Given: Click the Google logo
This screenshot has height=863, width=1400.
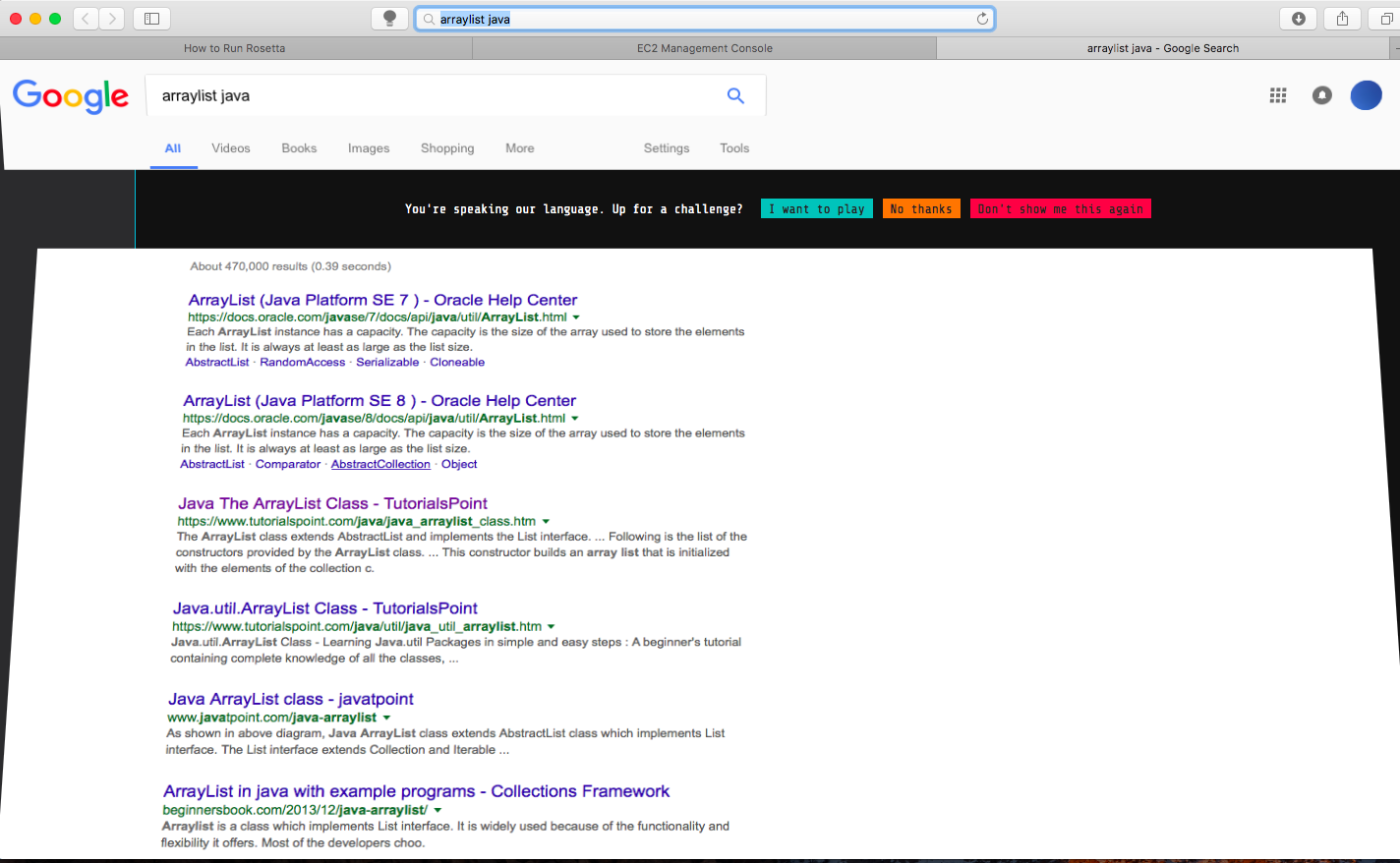Looking at the screenshot, I should 71,96.
